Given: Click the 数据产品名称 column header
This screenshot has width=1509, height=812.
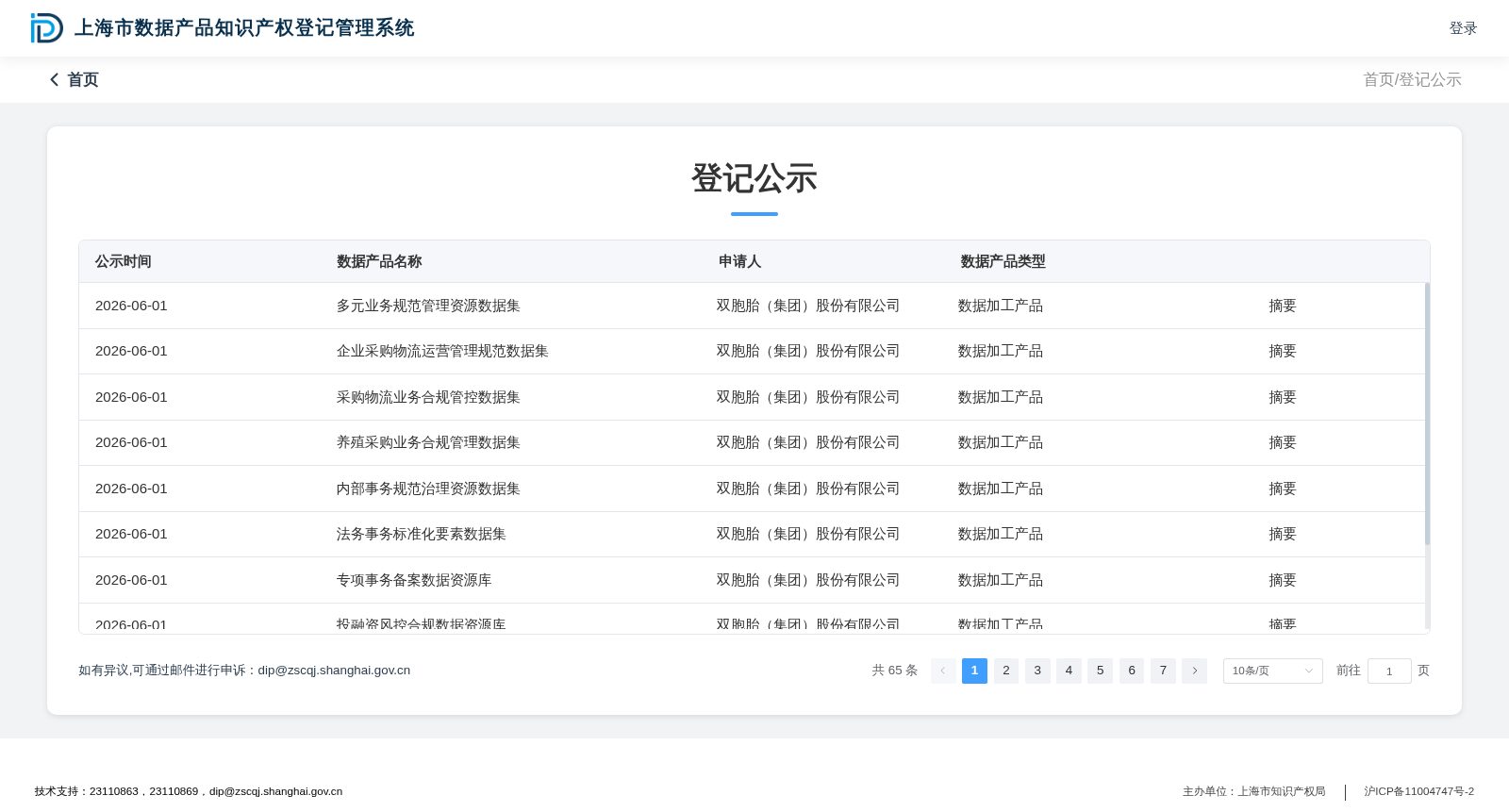Looking at the screenshot, I should [379, 261].
